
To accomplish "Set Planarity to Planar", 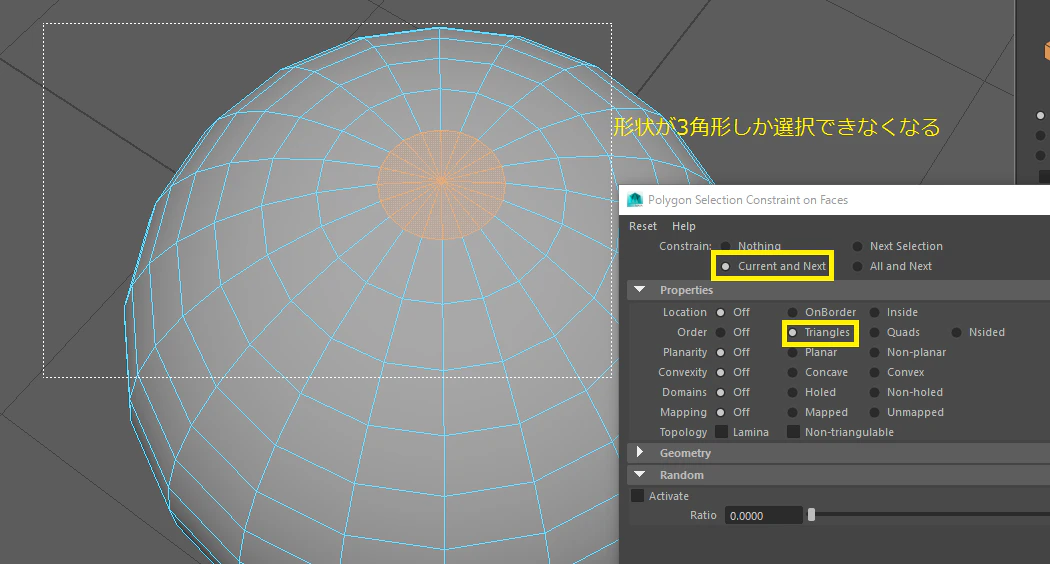I will pyautogui.click(x=792, y=352).
